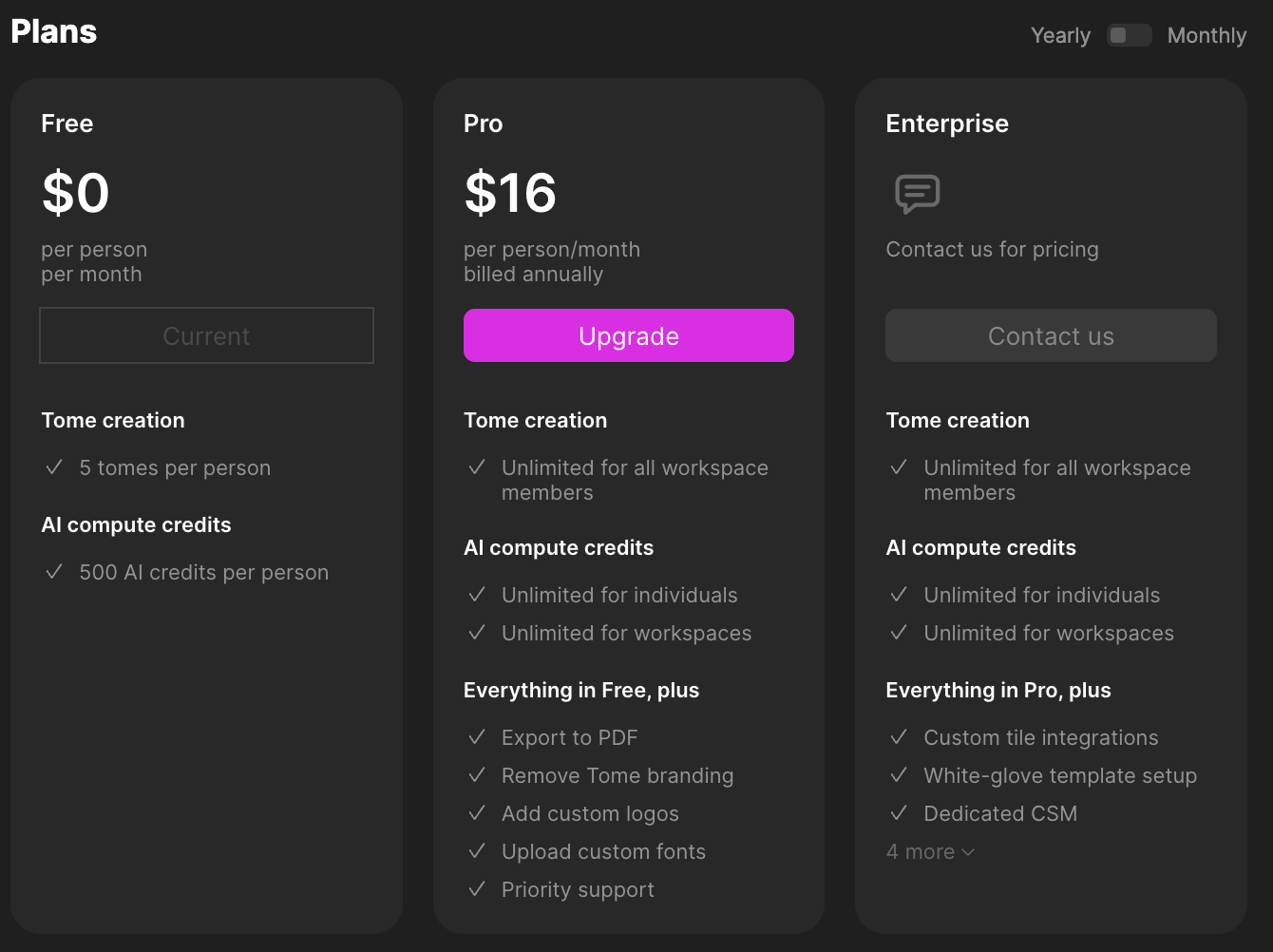Click the Upgrade button on the Pro plan
Screen dimensions: 1273x952
point(628,335)
